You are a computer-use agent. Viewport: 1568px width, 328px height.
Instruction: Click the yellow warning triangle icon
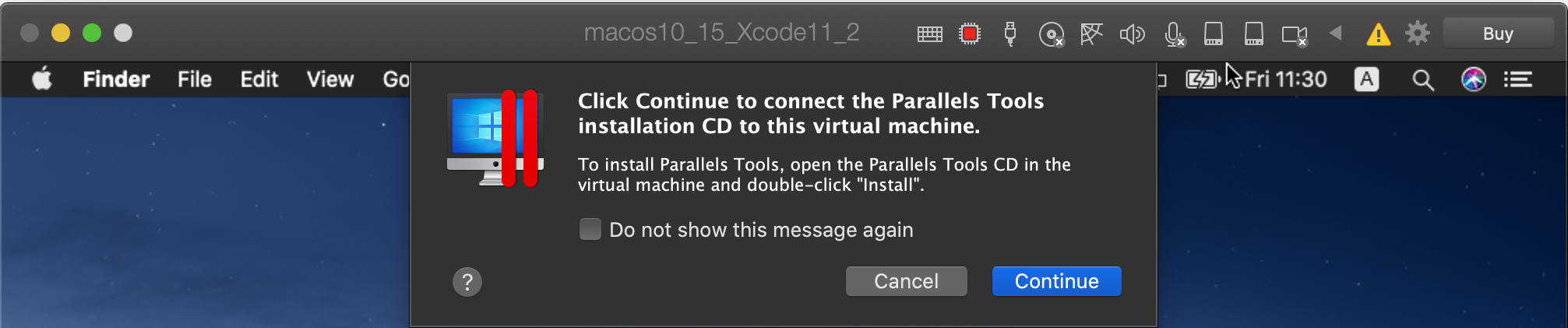click(1378, 34)
